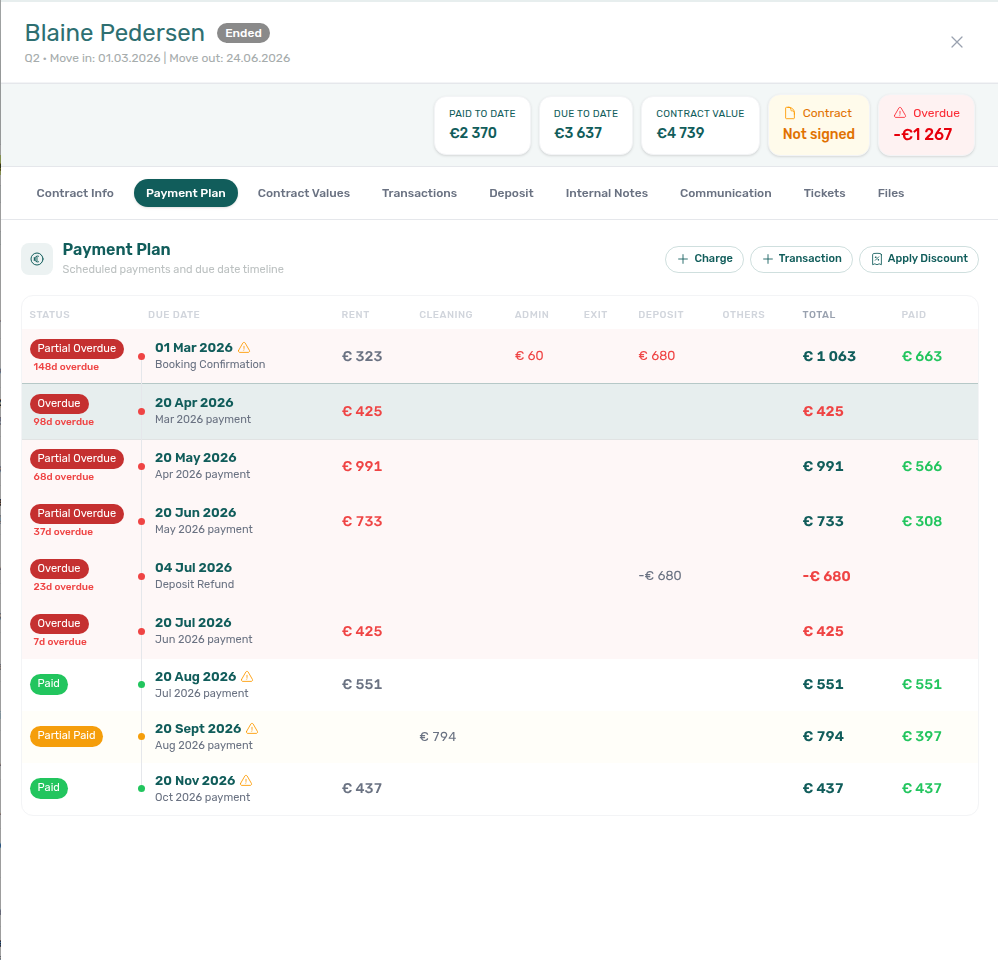Click the warning icon next to 20 Sept 2026
Screen dimensions: 998x960
click(x=252, y=728)
